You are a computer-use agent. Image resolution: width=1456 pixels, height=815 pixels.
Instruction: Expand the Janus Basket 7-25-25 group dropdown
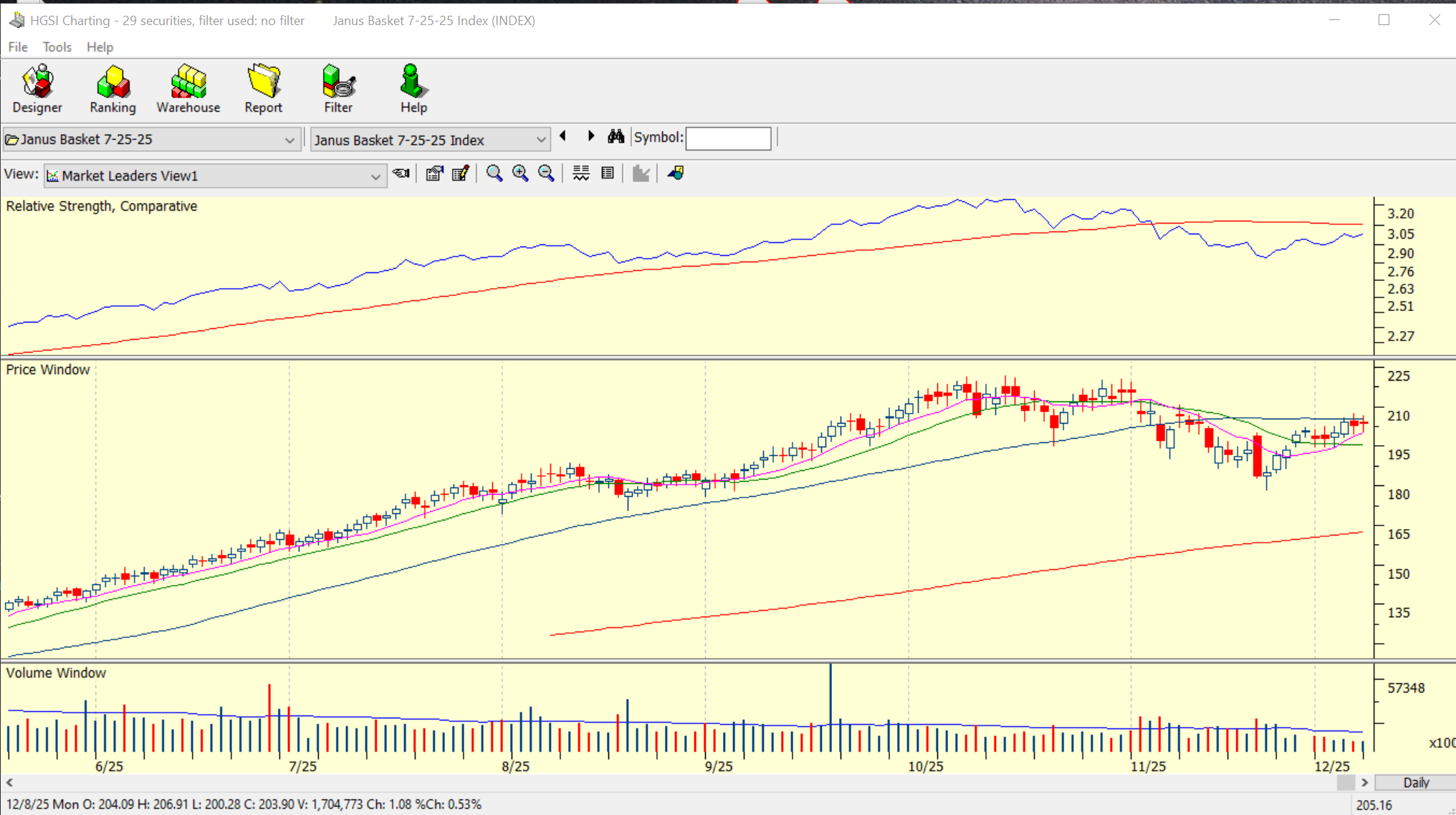[289, 140]
